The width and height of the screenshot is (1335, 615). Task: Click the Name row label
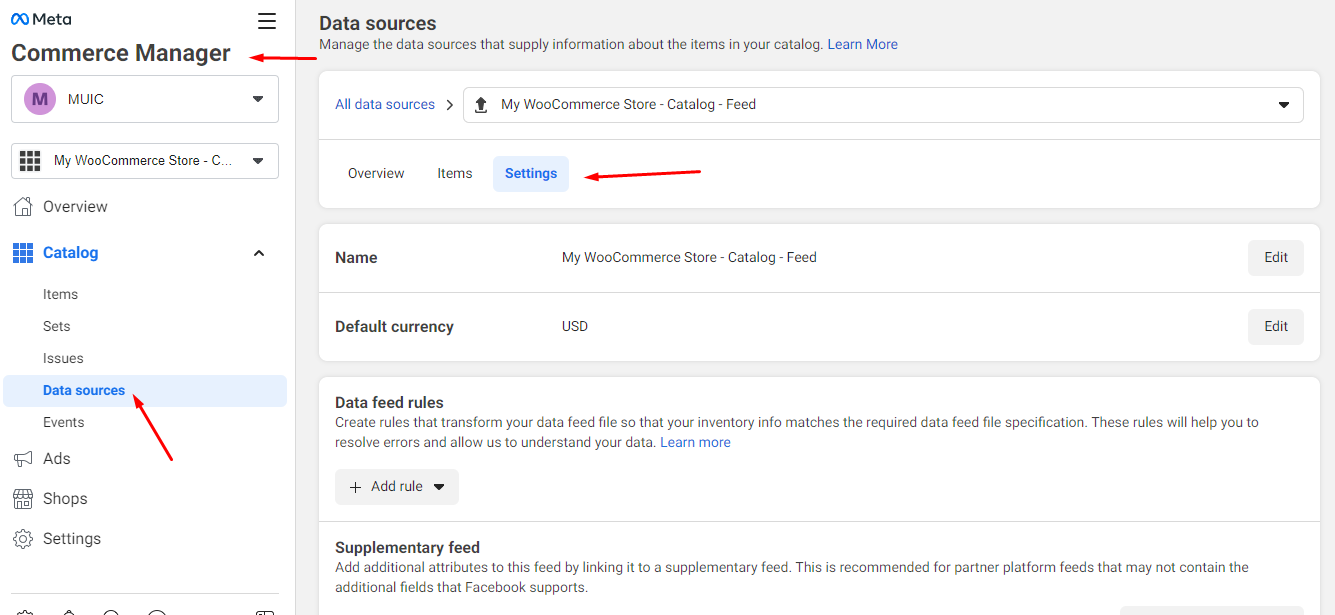click(x=356, y=258)
